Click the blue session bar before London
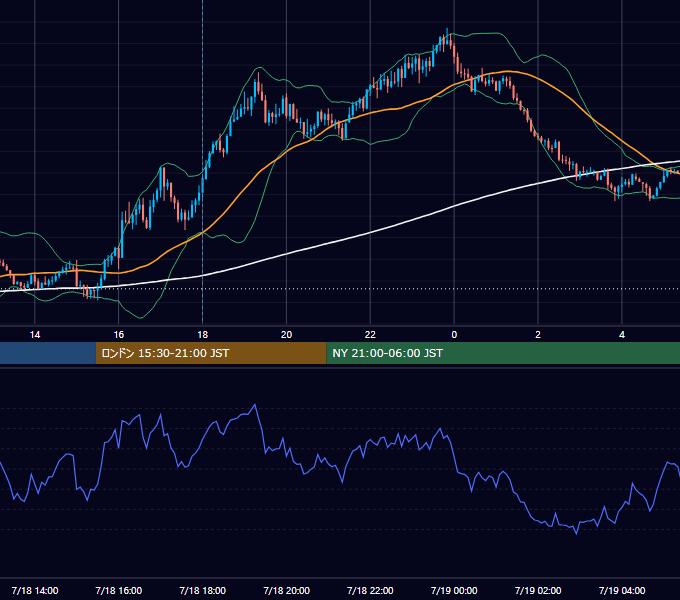 pos(48,353)
